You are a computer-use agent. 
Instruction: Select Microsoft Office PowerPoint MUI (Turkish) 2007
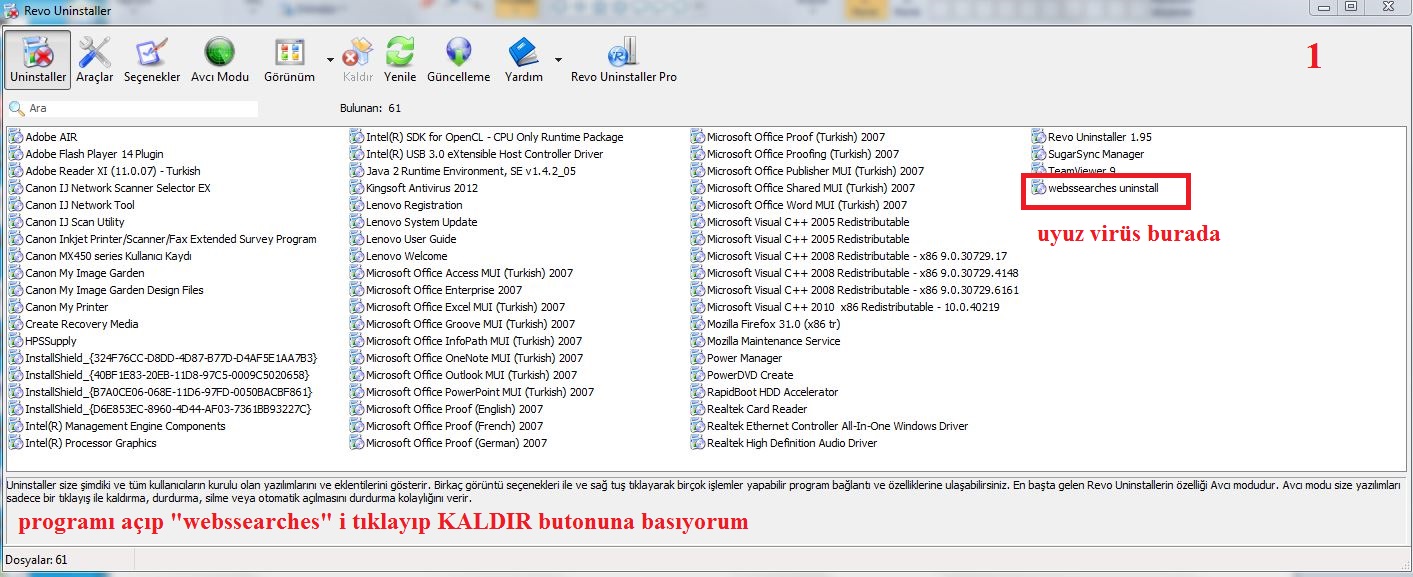[x=472, y=392]
